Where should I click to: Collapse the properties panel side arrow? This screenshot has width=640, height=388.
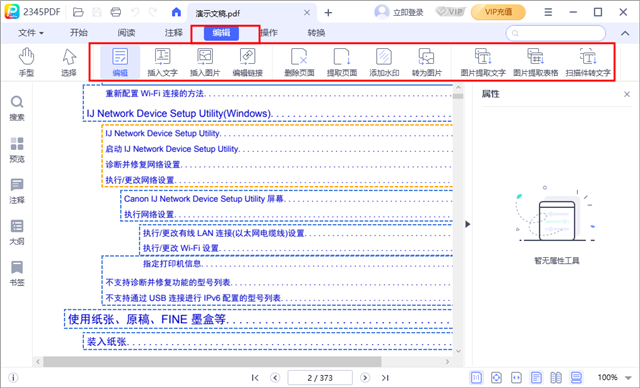pos(468,224)
